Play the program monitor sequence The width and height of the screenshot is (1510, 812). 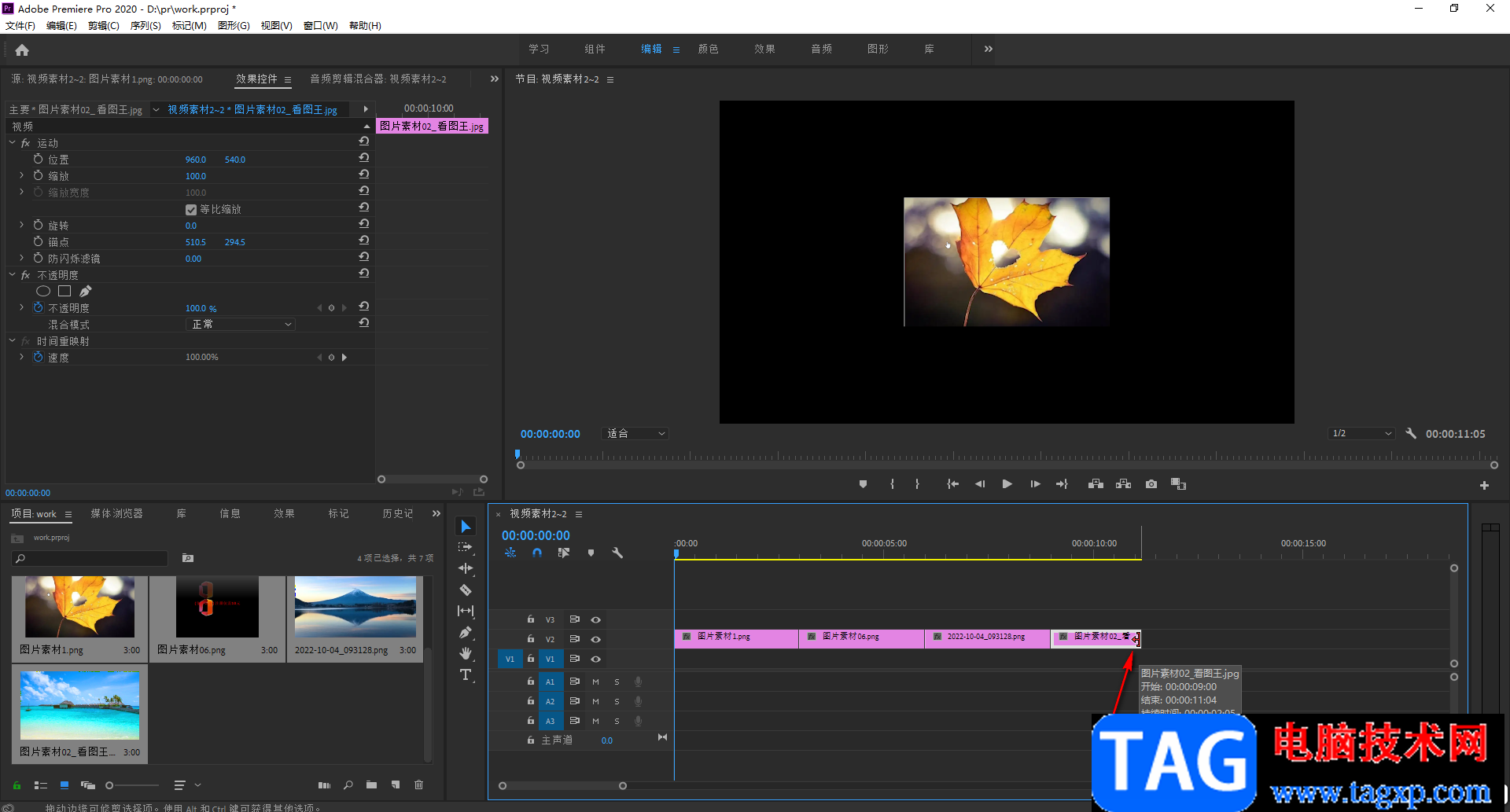[x=1007, y=484]
